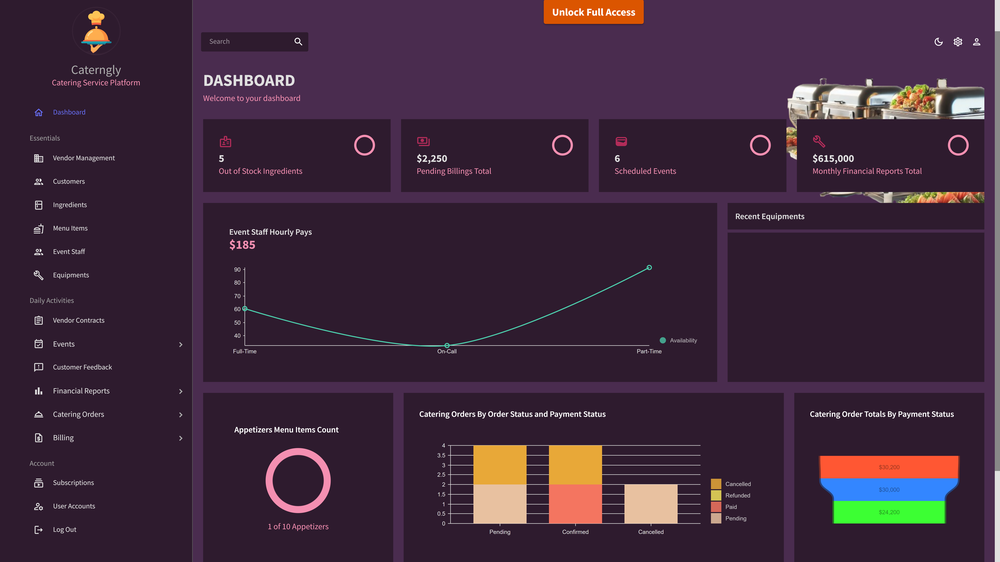The image size is (1000, 562).
Task: Click the Caterngly chef logo
Action: click(x=96, y=32)
